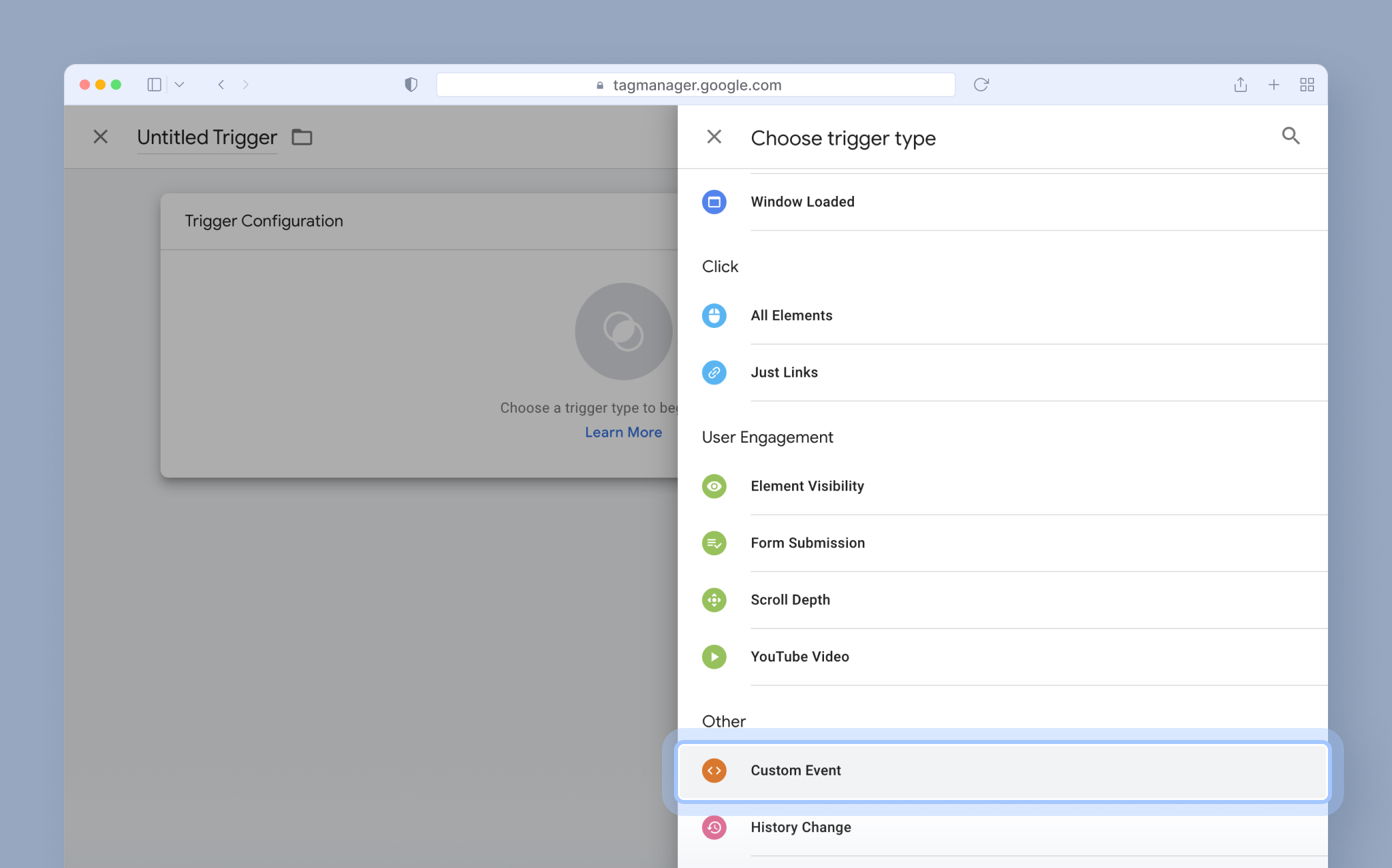Open search in the trigger type panel

tap(1290, 135)
